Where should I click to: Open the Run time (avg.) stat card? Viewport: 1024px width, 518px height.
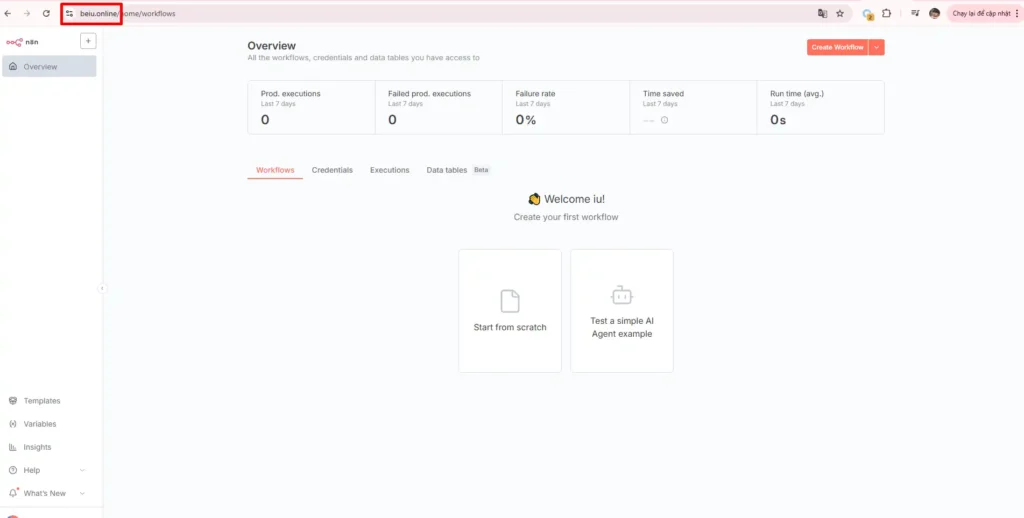(821, 108)
